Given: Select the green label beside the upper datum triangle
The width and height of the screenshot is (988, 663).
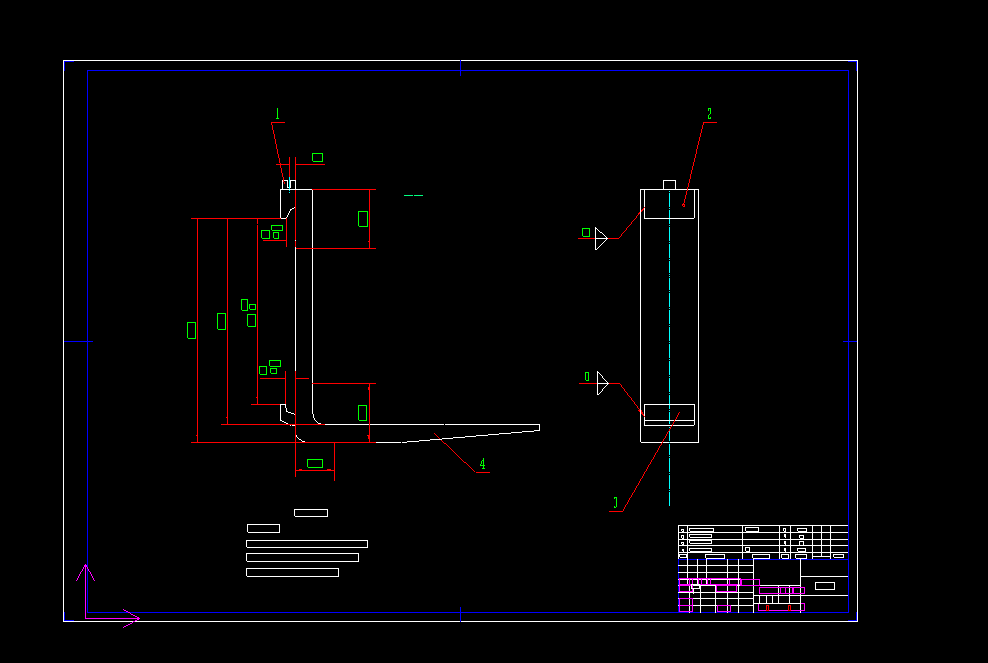Looking at the screenshot, I should coord(586,233).
